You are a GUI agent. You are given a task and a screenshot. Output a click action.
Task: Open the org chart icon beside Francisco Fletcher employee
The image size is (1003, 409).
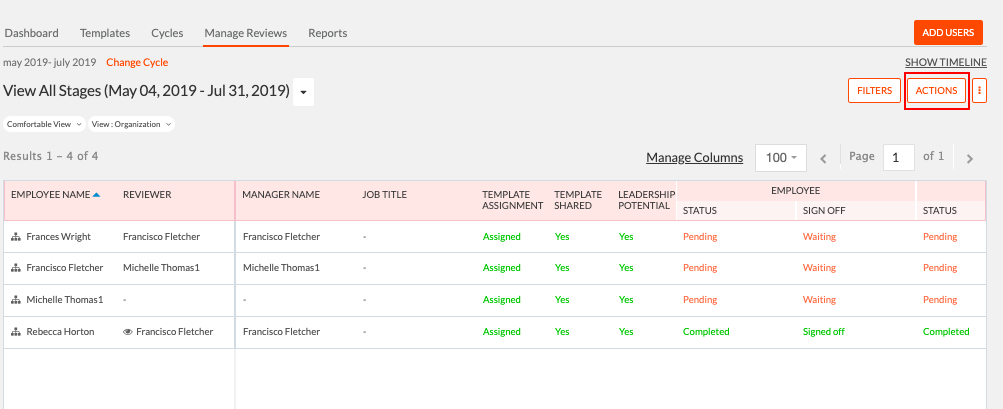coord(15,268)
